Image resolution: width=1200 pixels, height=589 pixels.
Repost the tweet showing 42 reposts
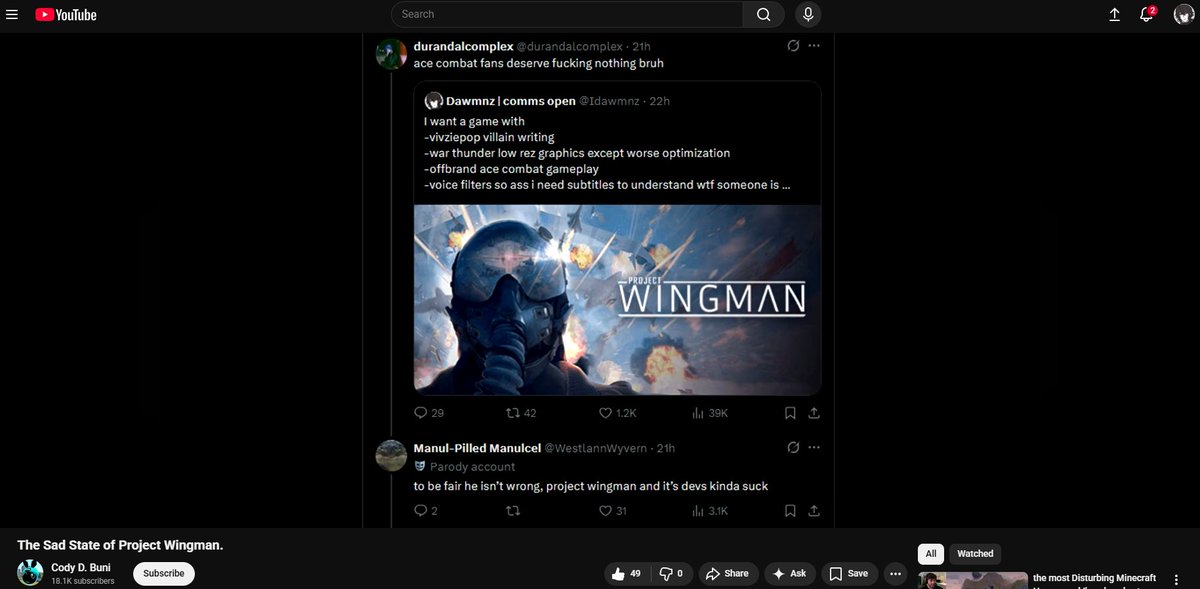(x=521, y=413)
